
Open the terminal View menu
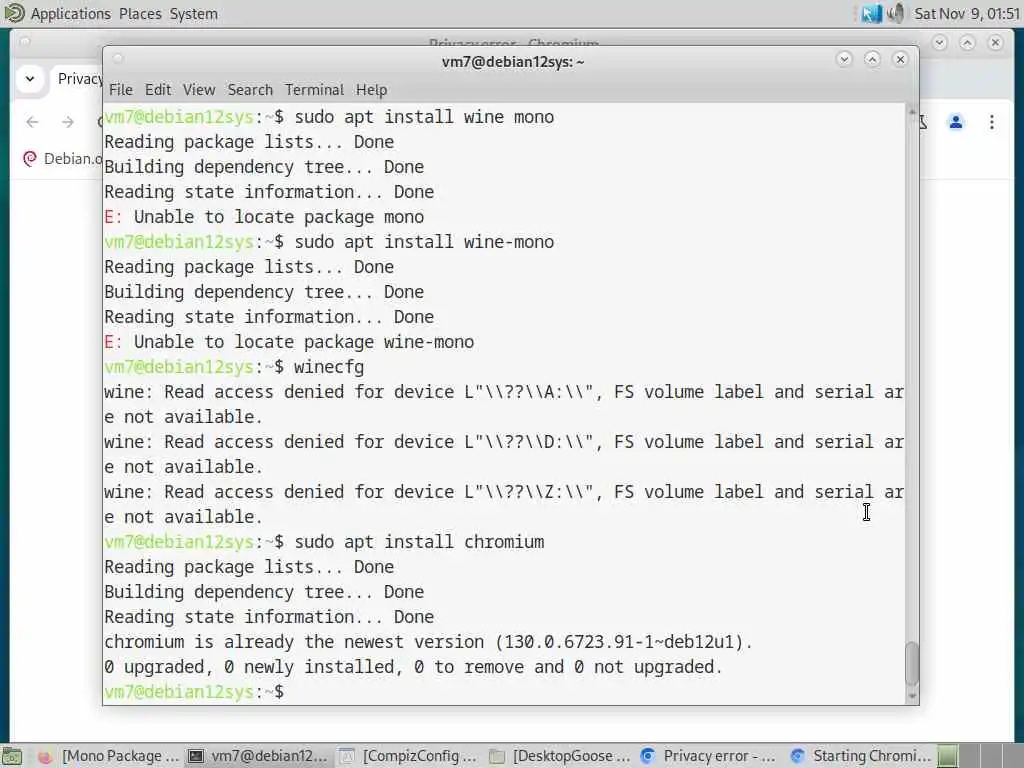[x=199, y=89]
